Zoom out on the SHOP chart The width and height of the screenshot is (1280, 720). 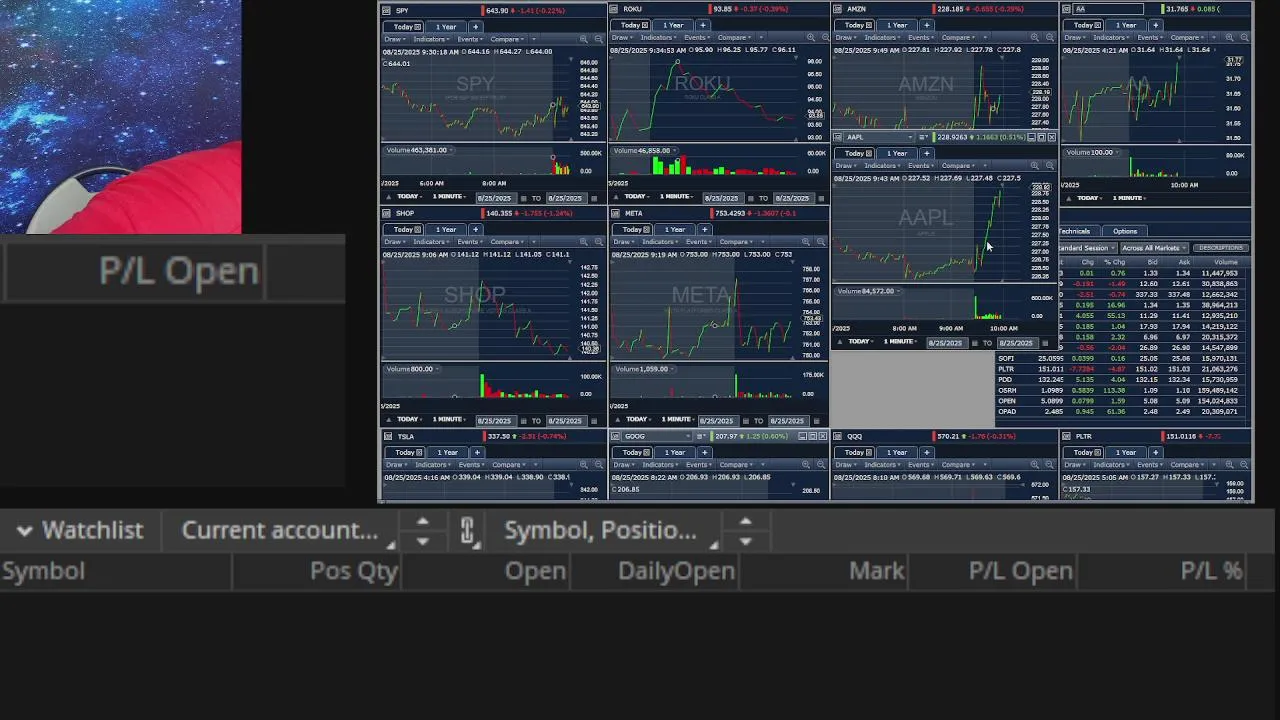tap(599, 241)
